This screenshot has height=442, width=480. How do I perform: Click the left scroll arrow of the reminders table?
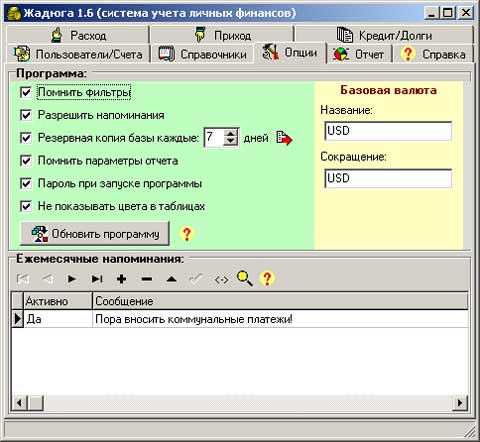point(19,403)
